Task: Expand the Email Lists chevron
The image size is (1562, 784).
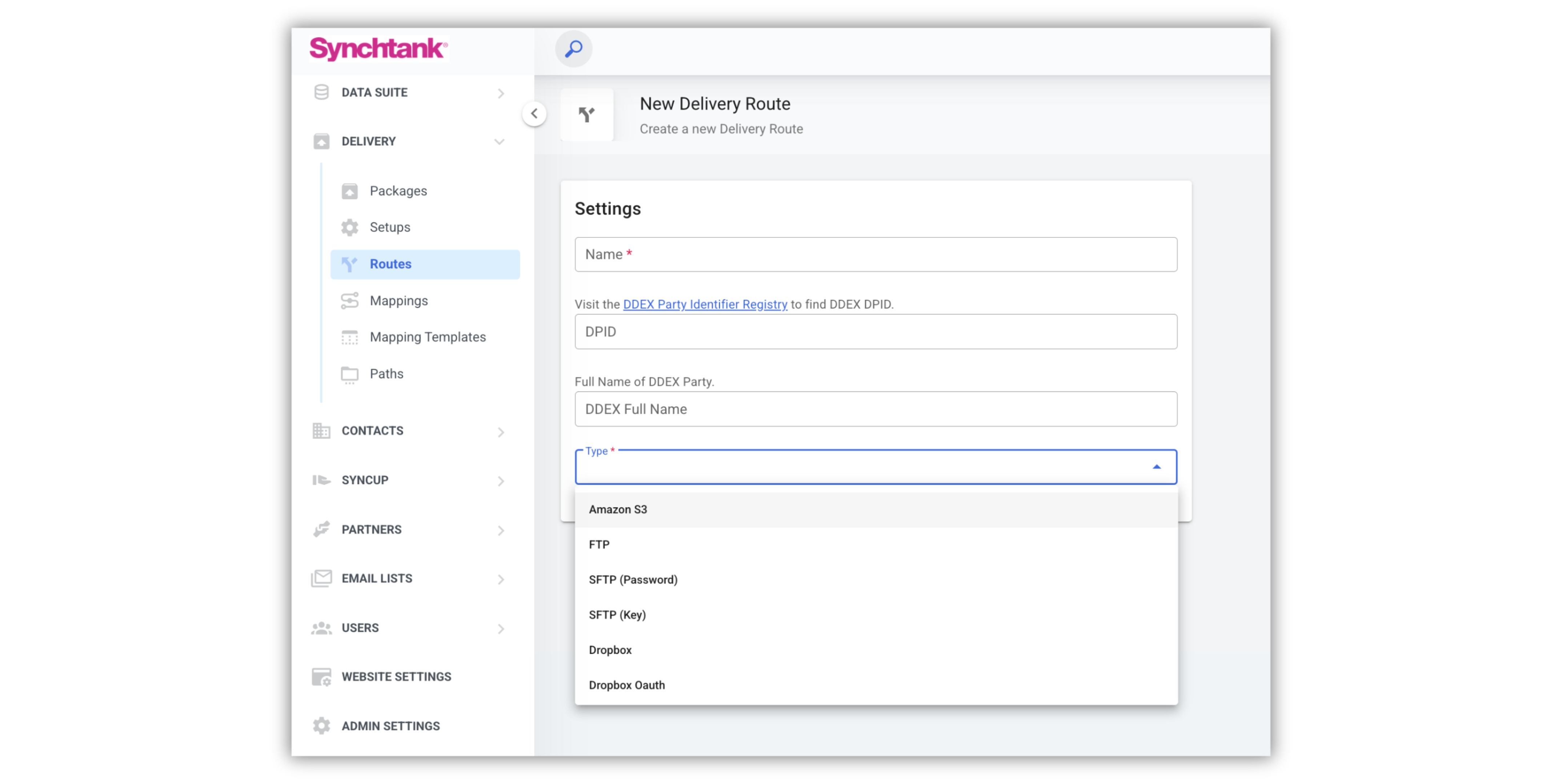Action: [501, 579]
